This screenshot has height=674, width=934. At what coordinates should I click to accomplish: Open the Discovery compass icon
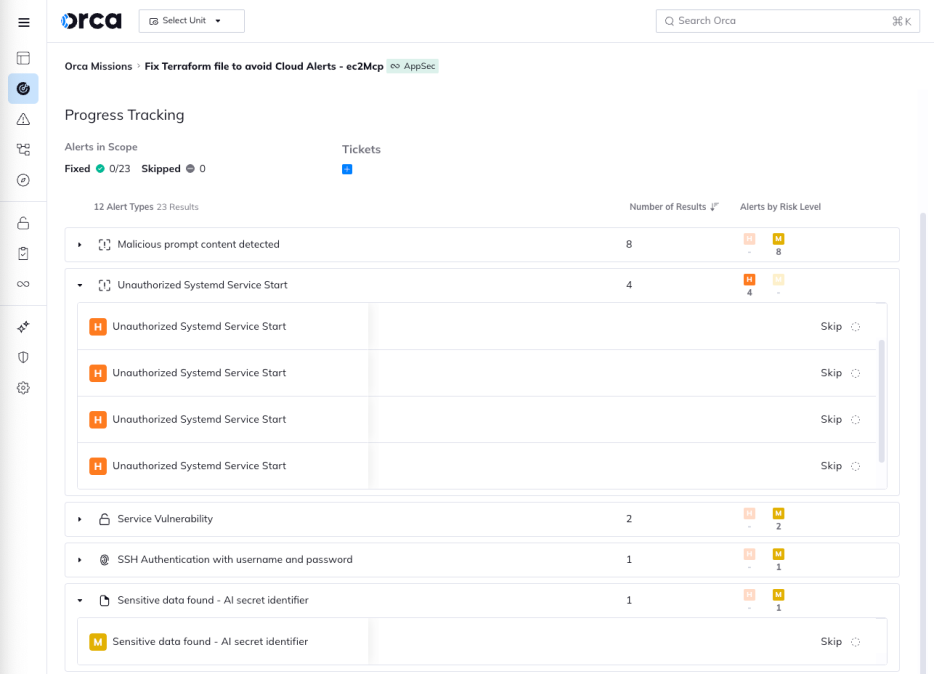tap(22, 180)
